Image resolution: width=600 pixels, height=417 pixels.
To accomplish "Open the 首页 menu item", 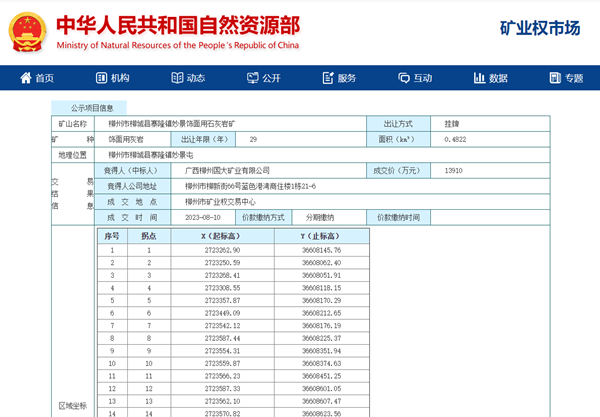I will (x=44, y=79).
